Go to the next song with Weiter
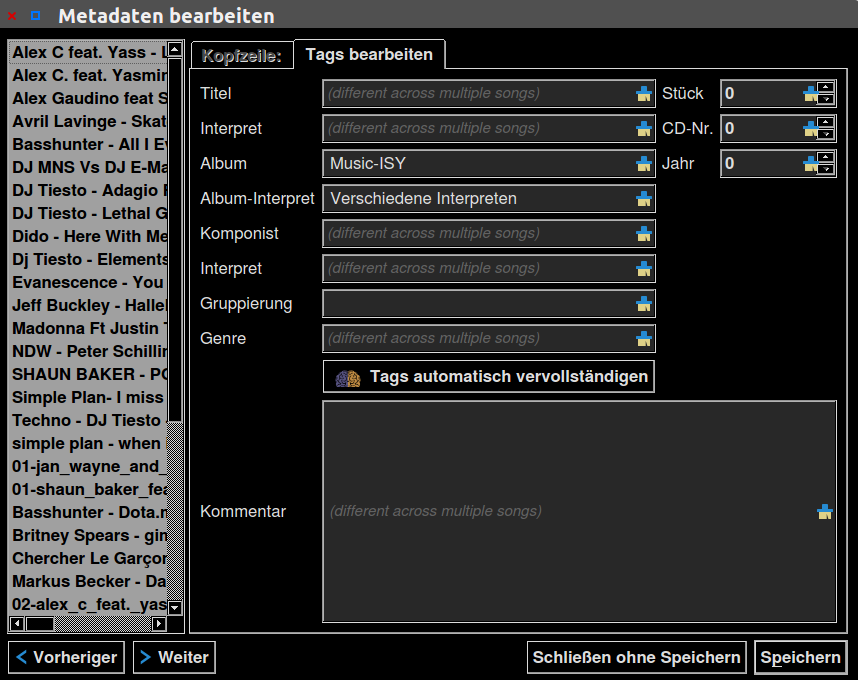Screen dimensions: 858x680 click(174, 657)
